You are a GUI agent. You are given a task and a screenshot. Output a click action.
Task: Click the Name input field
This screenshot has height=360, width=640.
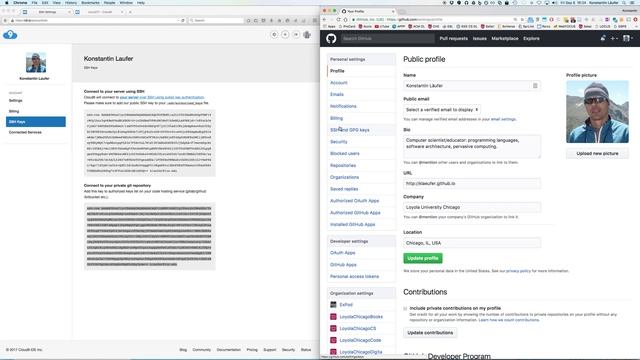(472, 86)
